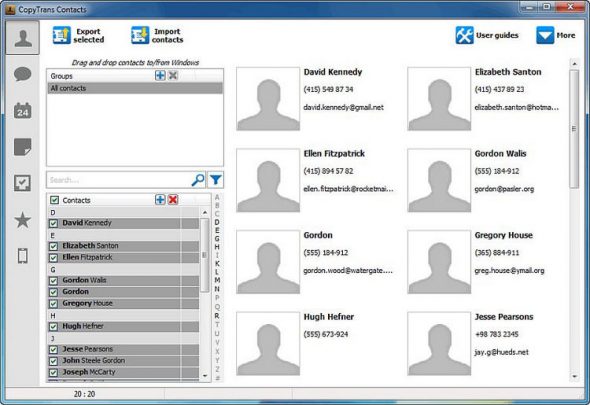Click Import contacts button
This screenshot has width=590, height=405.
pyautogui.click(x=157, y=35)
